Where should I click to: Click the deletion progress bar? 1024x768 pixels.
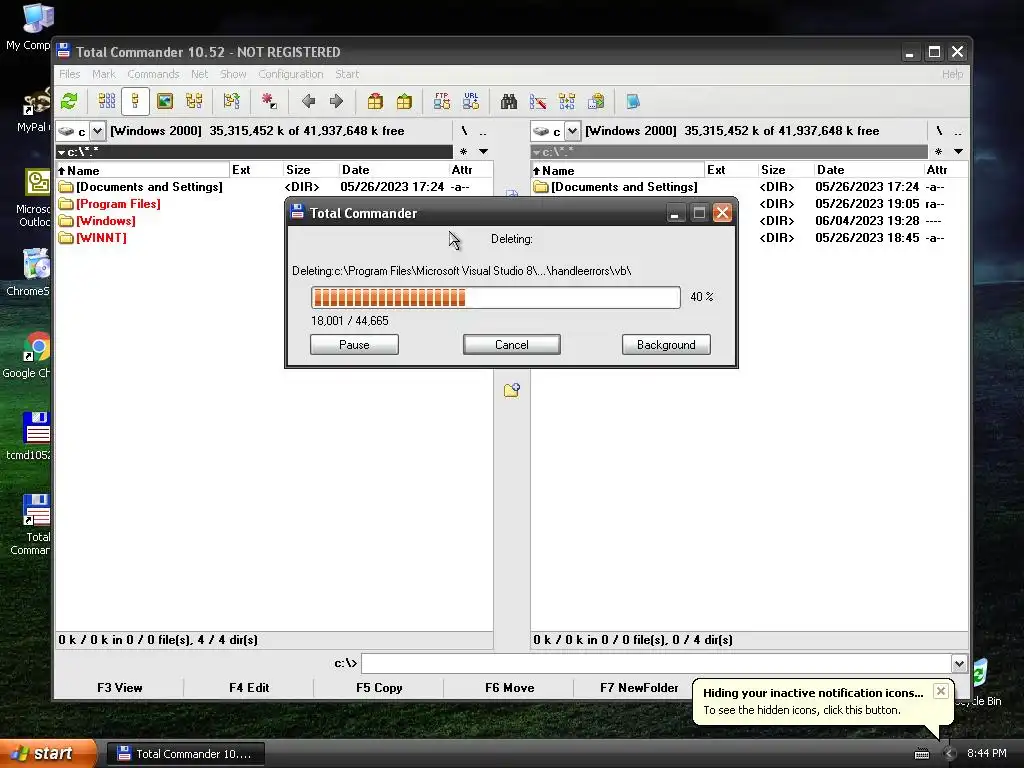496,297
